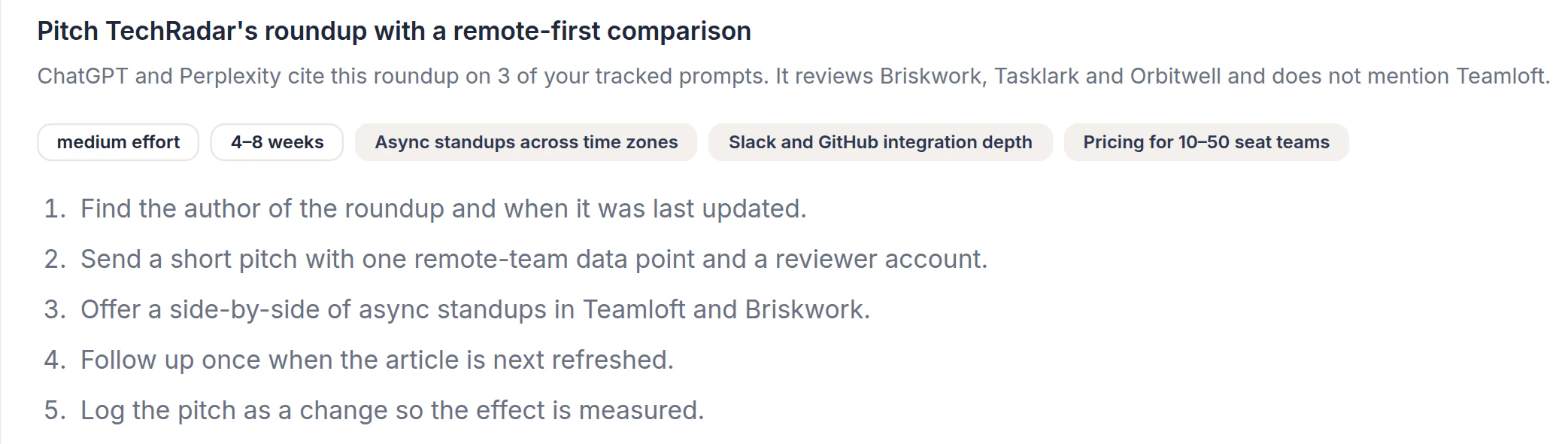
Task: Select the description paragraph about cited roundup
Action: point(793,76)
